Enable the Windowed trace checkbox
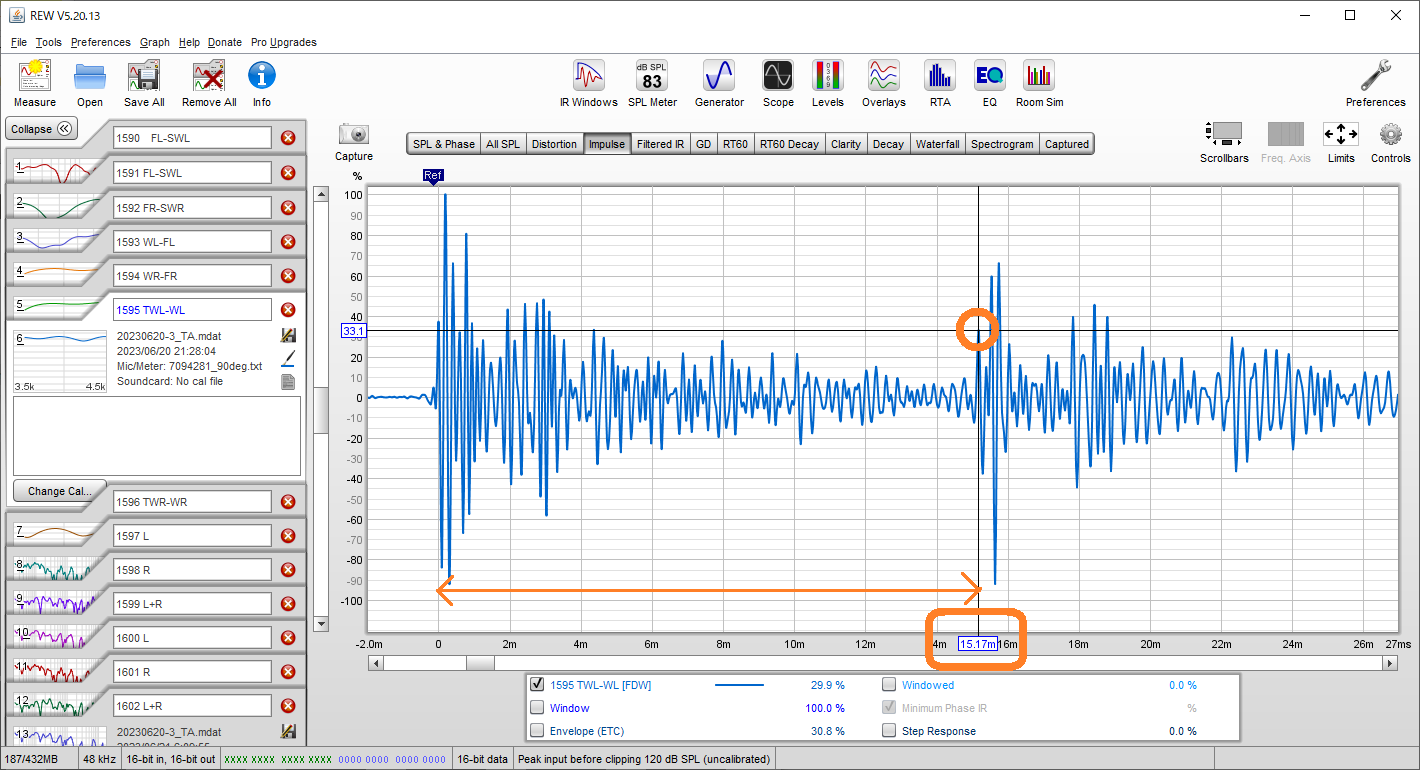Viewport: 1420px width, 770px height. tap(889, 685)
